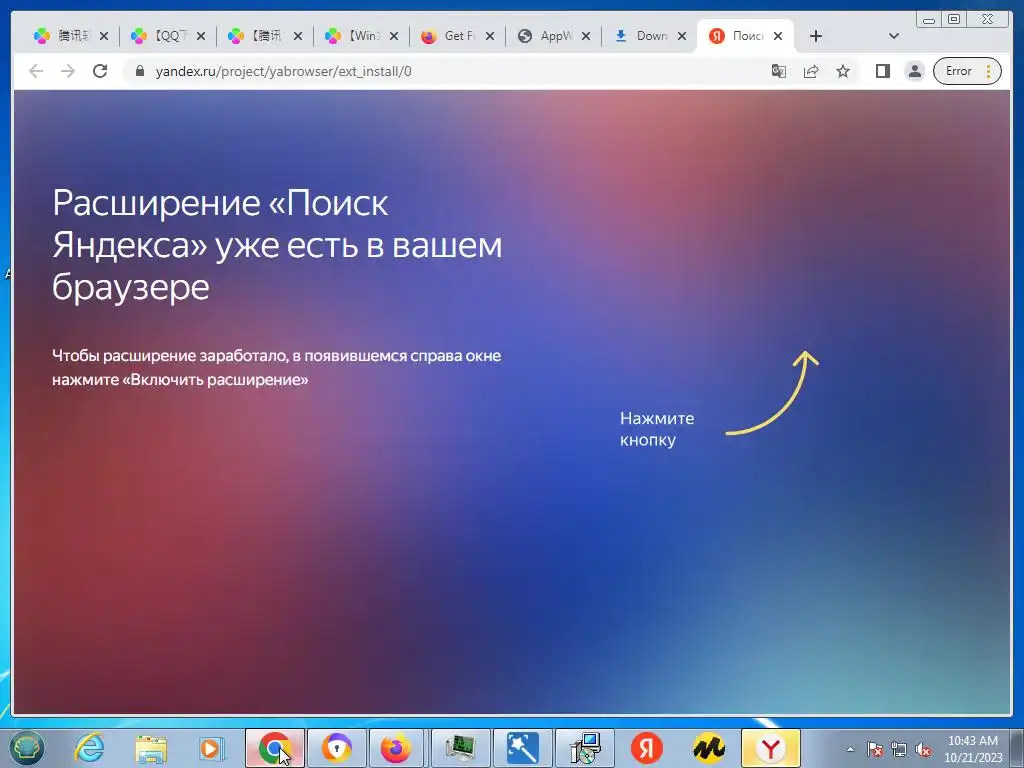Open the Avast Secure Browser taskbar icon
Viewport: 1024px width, 768px height.
tap(336, 748)
